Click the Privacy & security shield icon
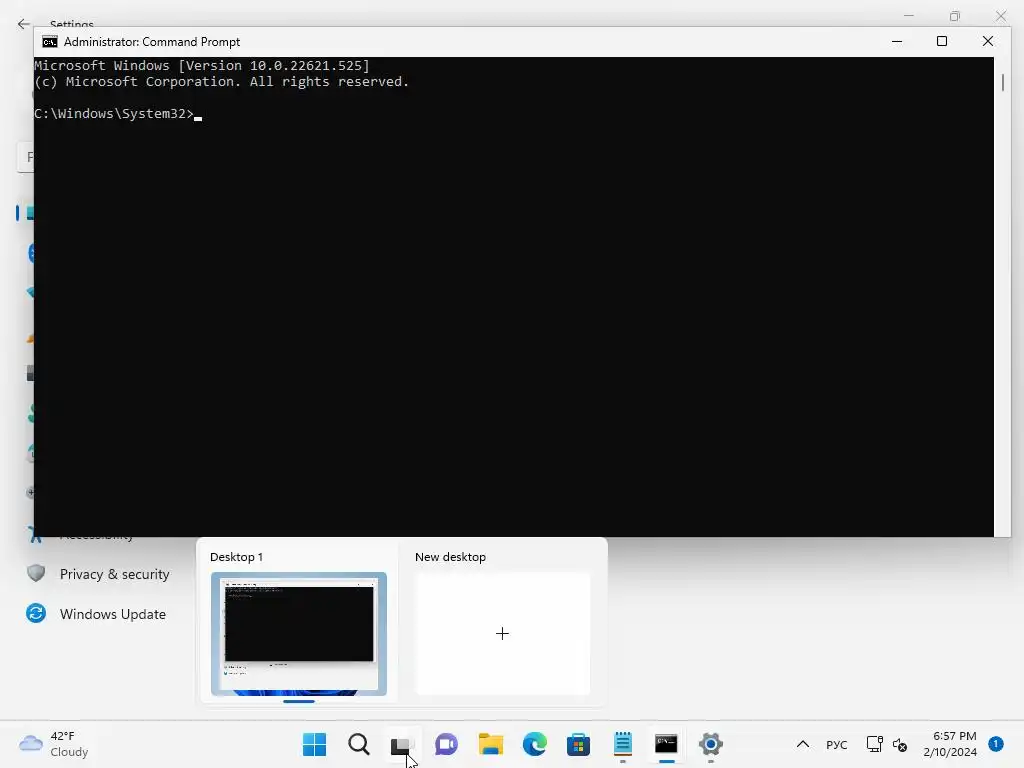The width and height of the screenshot is (1024, 768). (x=36, y=573)
